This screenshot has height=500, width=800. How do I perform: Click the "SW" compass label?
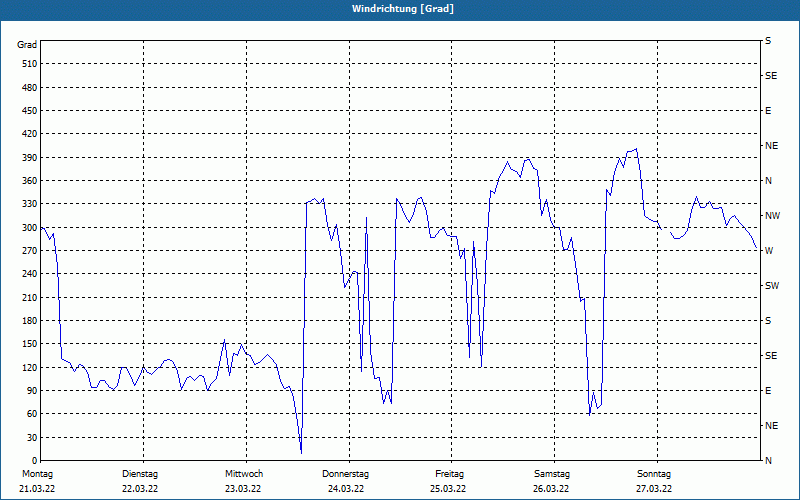click(x=772, y=286)
